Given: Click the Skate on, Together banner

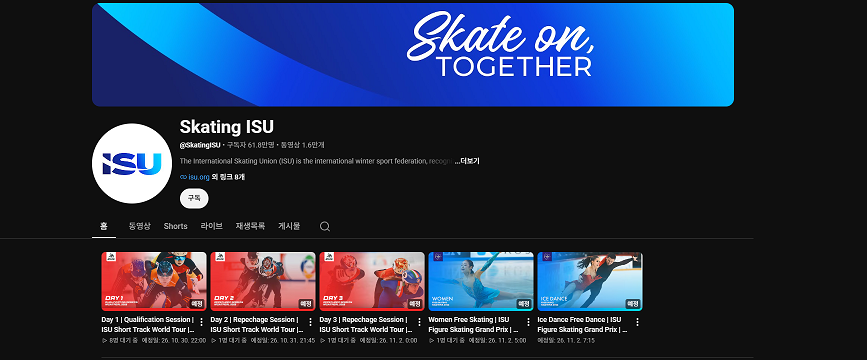Looking at the screenshot, I should coord(412,55).
